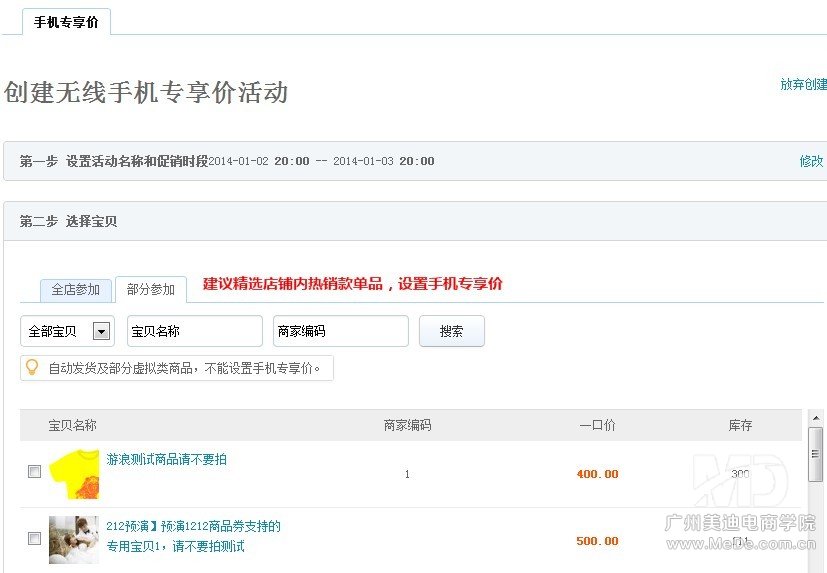Focus the 商家编码 input field
827x573 pixels.
(341, 331)
